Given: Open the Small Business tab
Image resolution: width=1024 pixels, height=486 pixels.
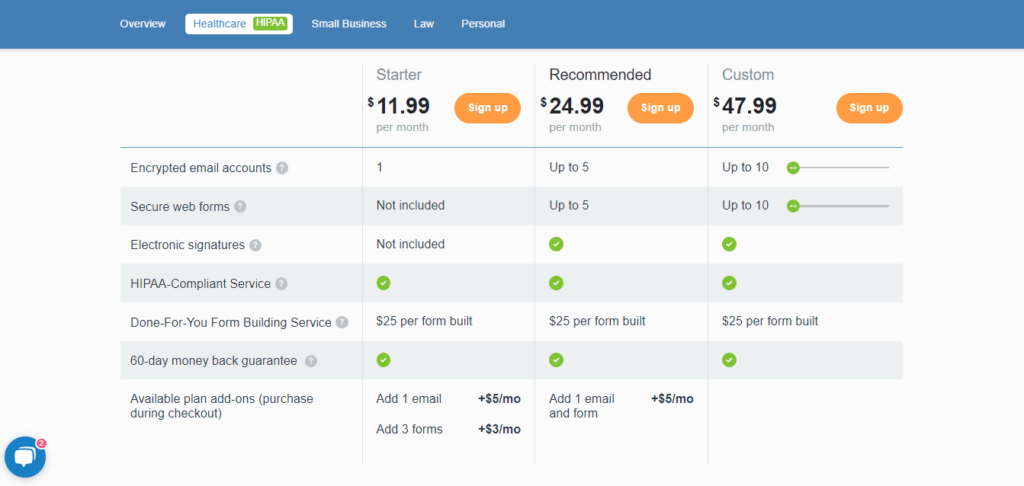Looking at the screenshot, I should 349,24.
